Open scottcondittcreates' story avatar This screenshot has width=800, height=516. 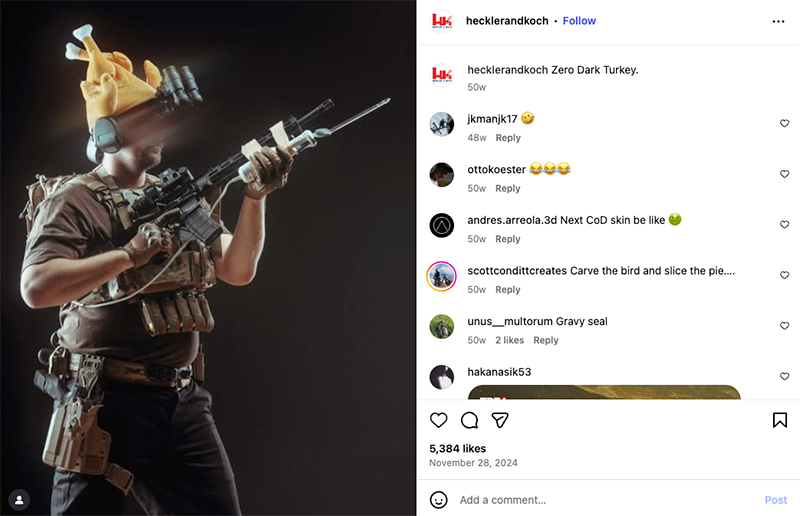tap(442, 276)
